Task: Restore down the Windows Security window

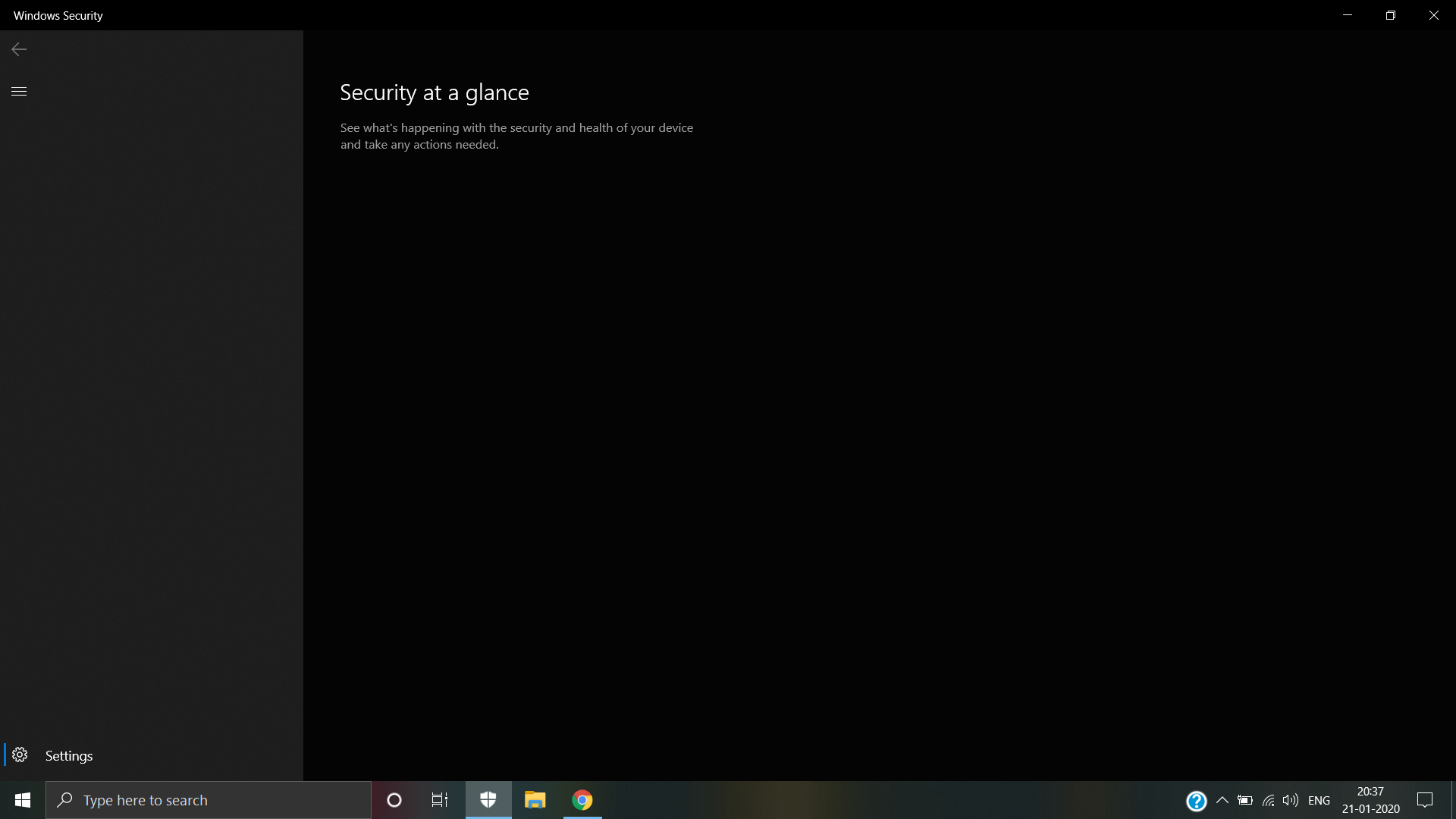Action: click(1391, 15)
